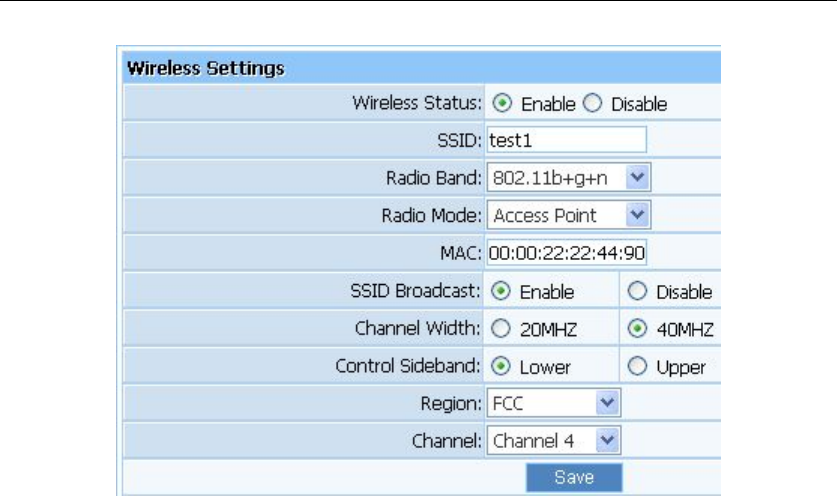Enable SSID Broadcast radio button
This screenshot has width=837, height=496.
tap(501, 291)
